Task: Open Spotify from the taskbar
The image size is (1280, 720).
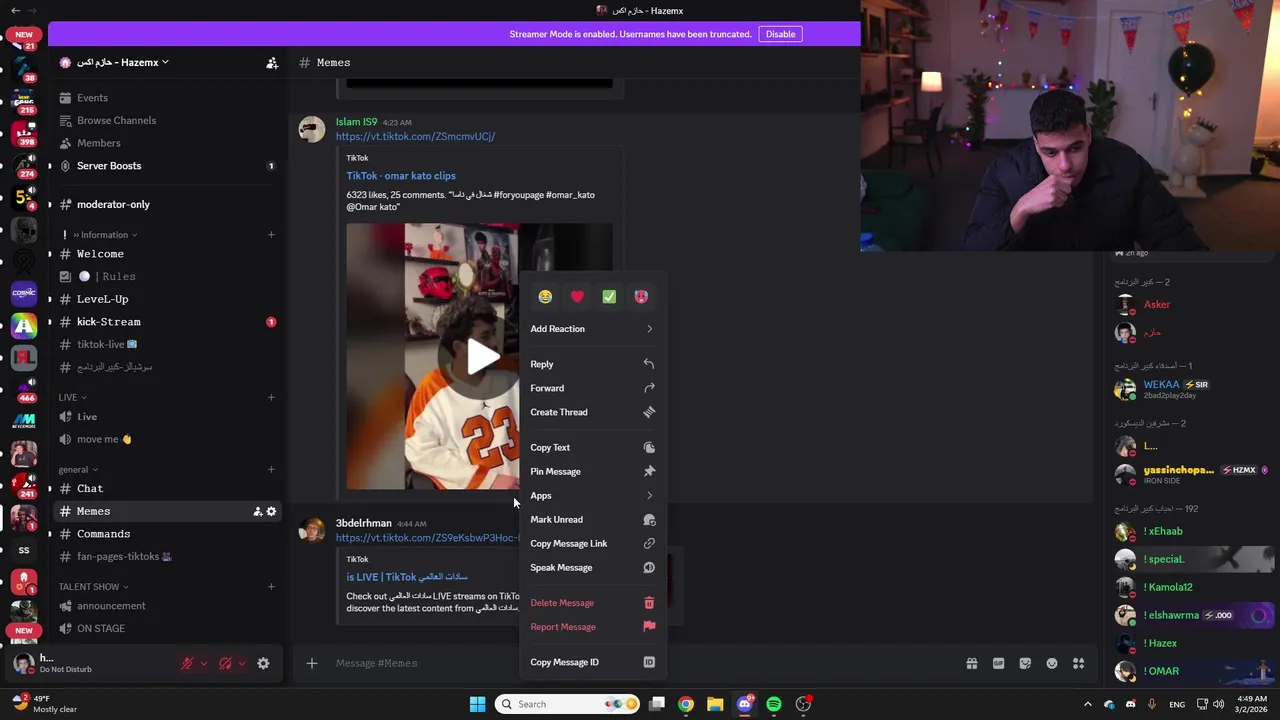Action: click(774, 704)
